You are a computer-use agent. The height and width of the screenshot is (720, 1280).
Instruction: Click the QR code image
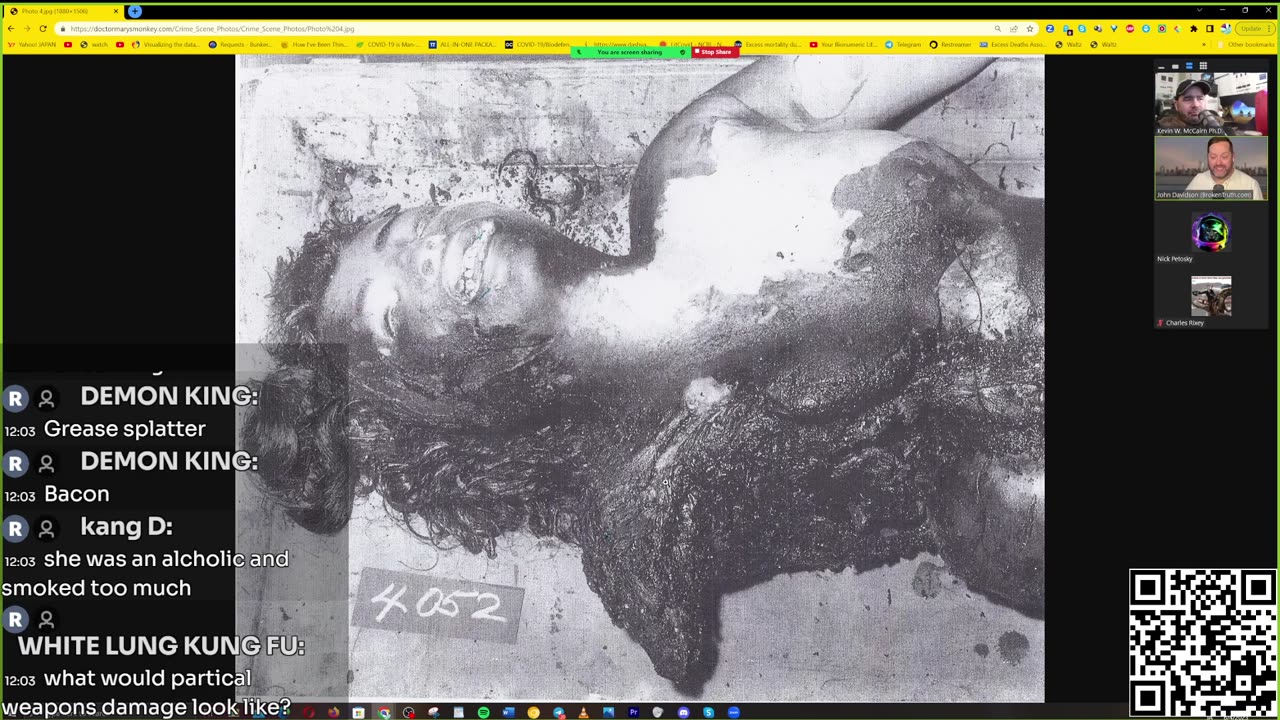pos(1203,643)
